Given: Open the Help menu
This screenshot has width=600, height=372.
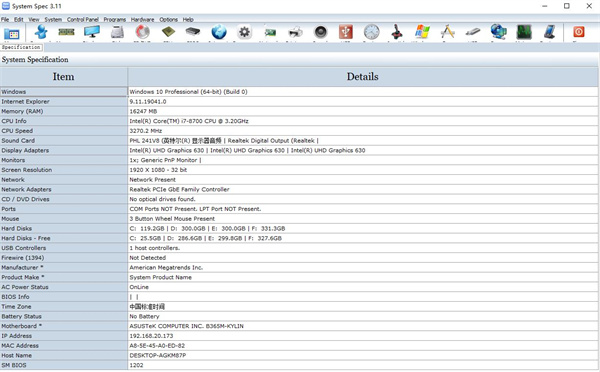Looking at the screenshot, I should click(188, 19).
